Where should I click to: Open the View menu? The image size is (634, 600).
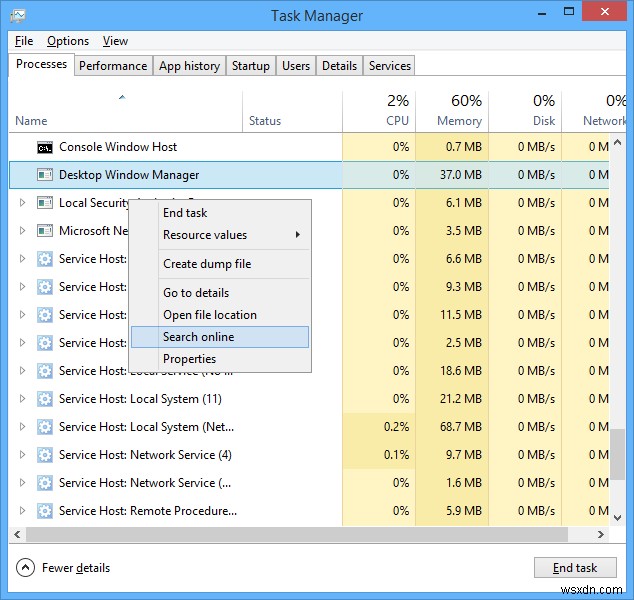(115, 41)
